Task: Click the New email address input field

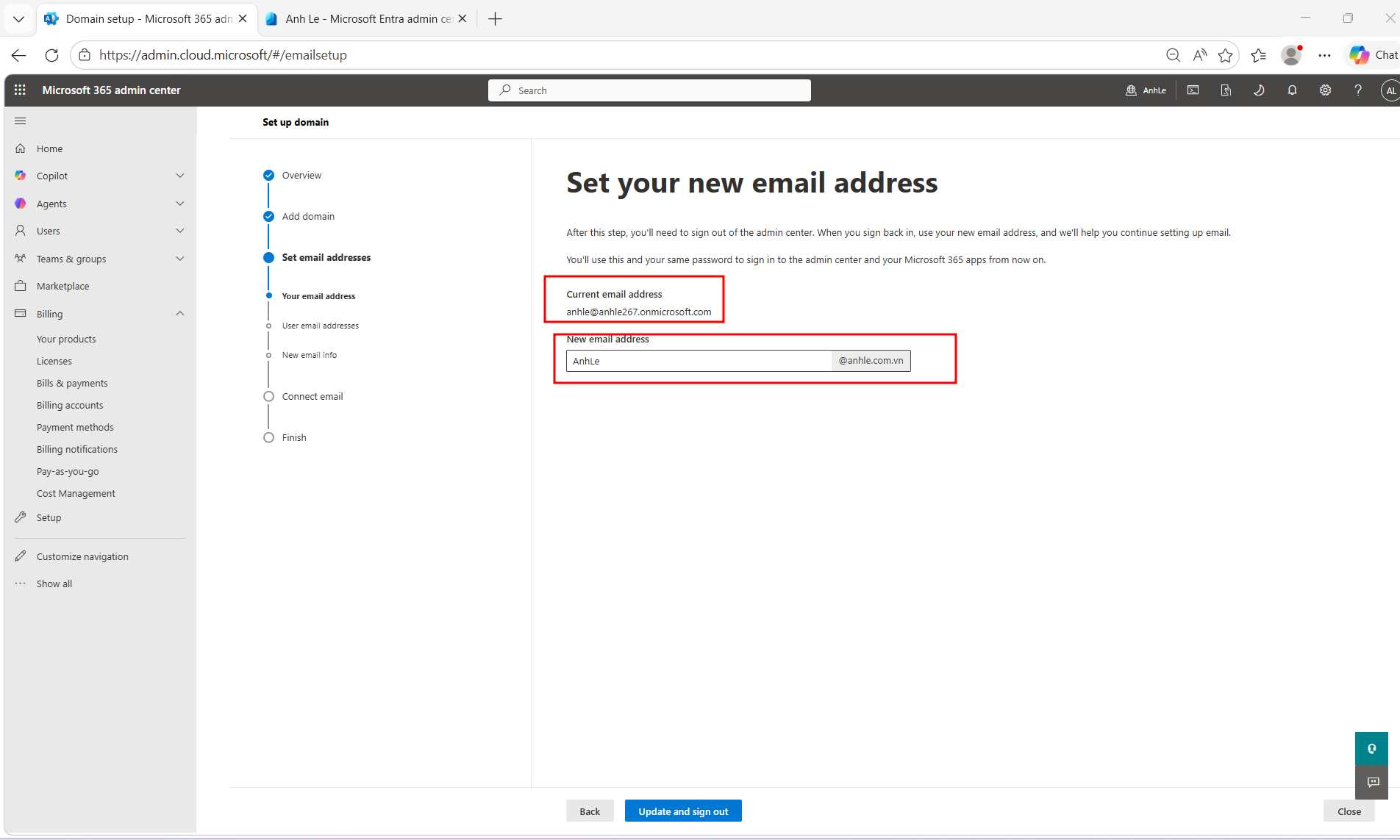Action: coord(699,361)
